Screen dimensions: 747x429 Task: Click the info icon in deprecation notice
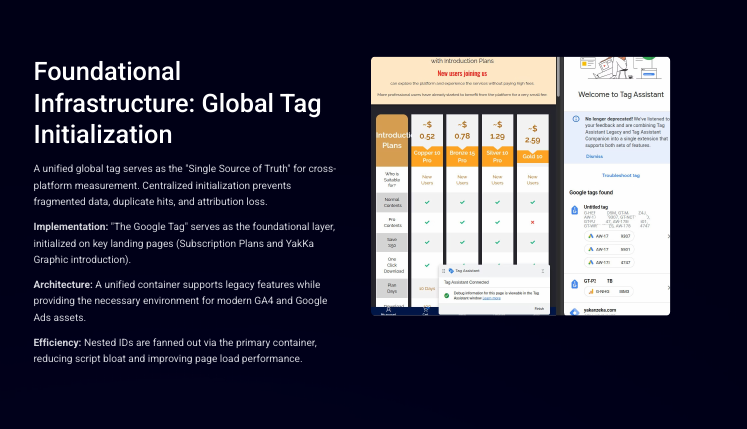[575, 119]
